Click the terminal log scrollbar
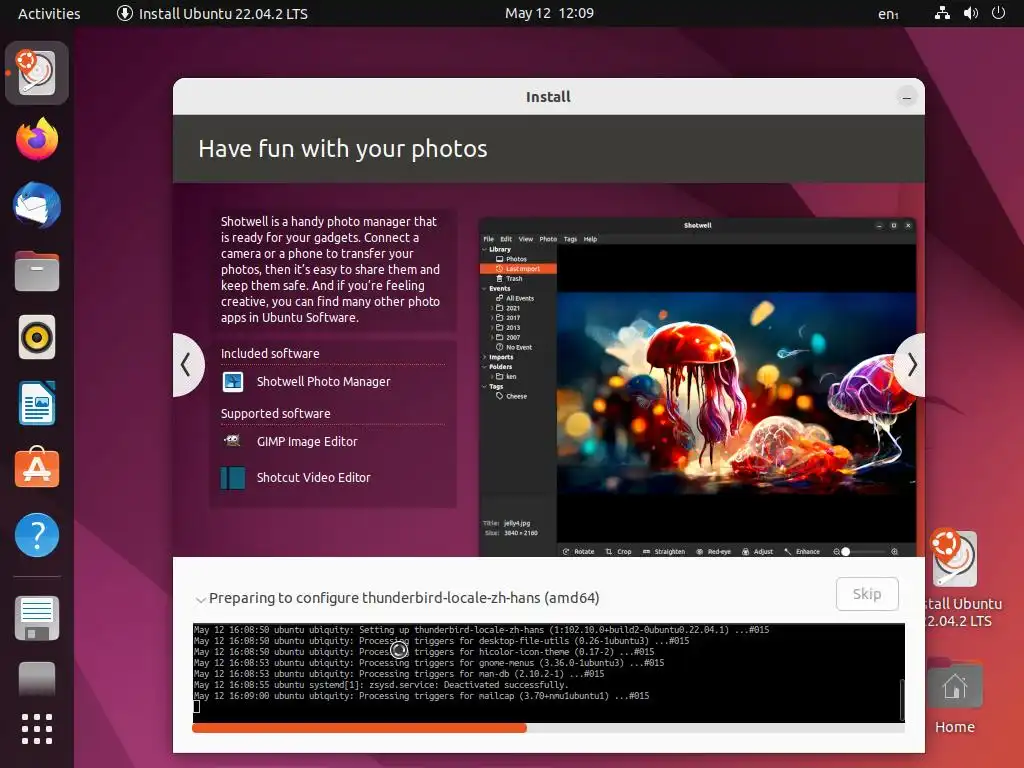 tap(902, 699)
